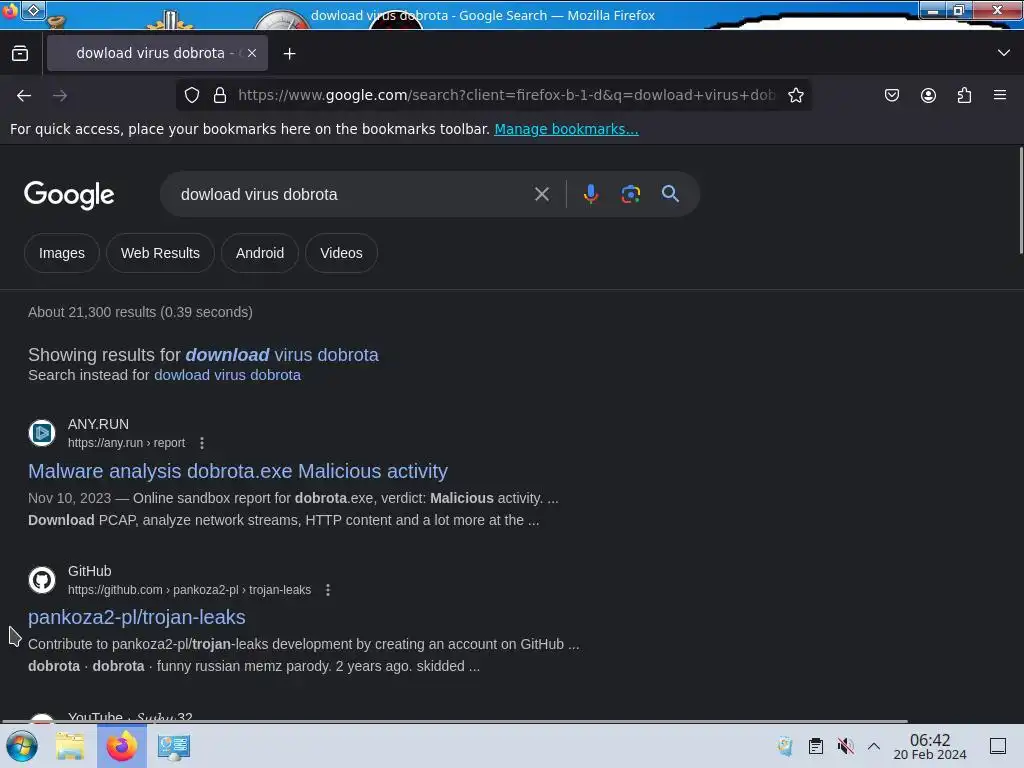Image resolution: width=1024 pixels, height=768 pixels.
Task: Bookmark this page with star icon
Action: point(795,95)
